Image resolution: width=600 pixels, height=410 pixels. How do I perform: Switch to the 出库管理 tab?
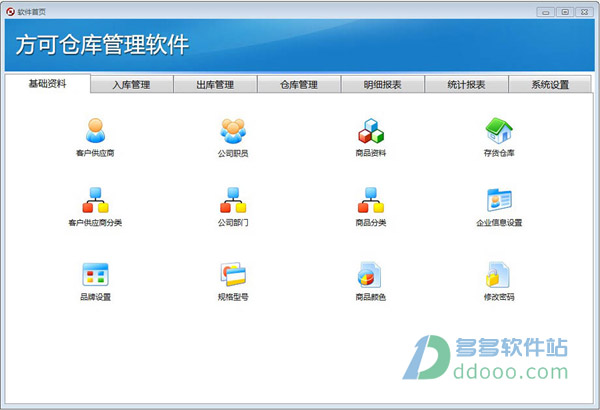215,85
